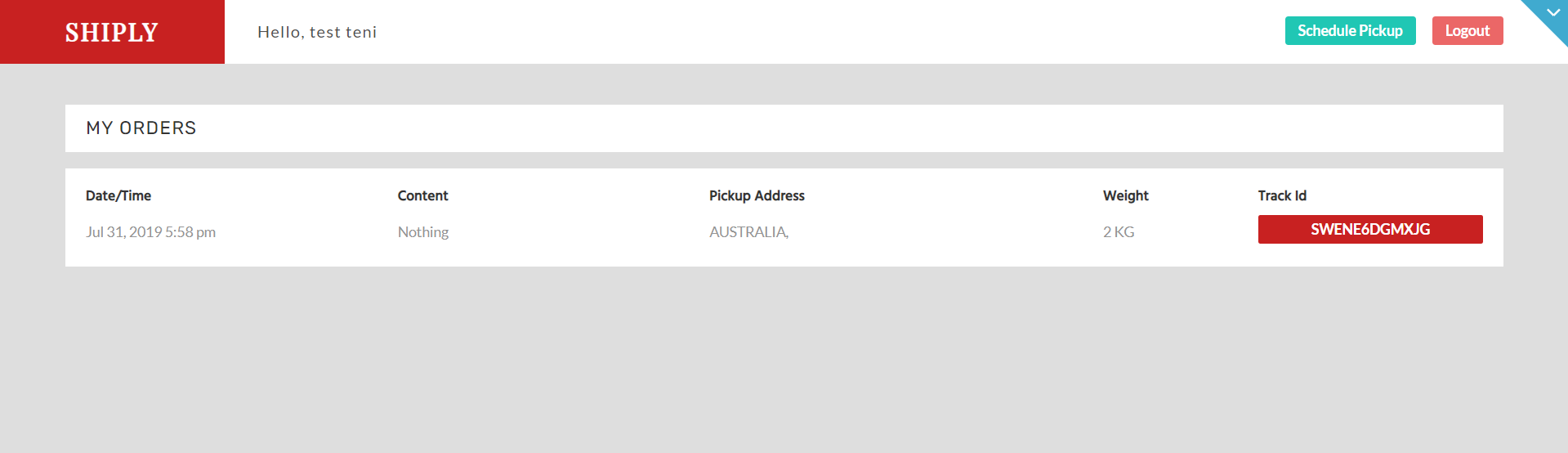This screenshot has height=453, width=1568.
Task: Click the Hello, test teni greeting
Action: [317, 32]
